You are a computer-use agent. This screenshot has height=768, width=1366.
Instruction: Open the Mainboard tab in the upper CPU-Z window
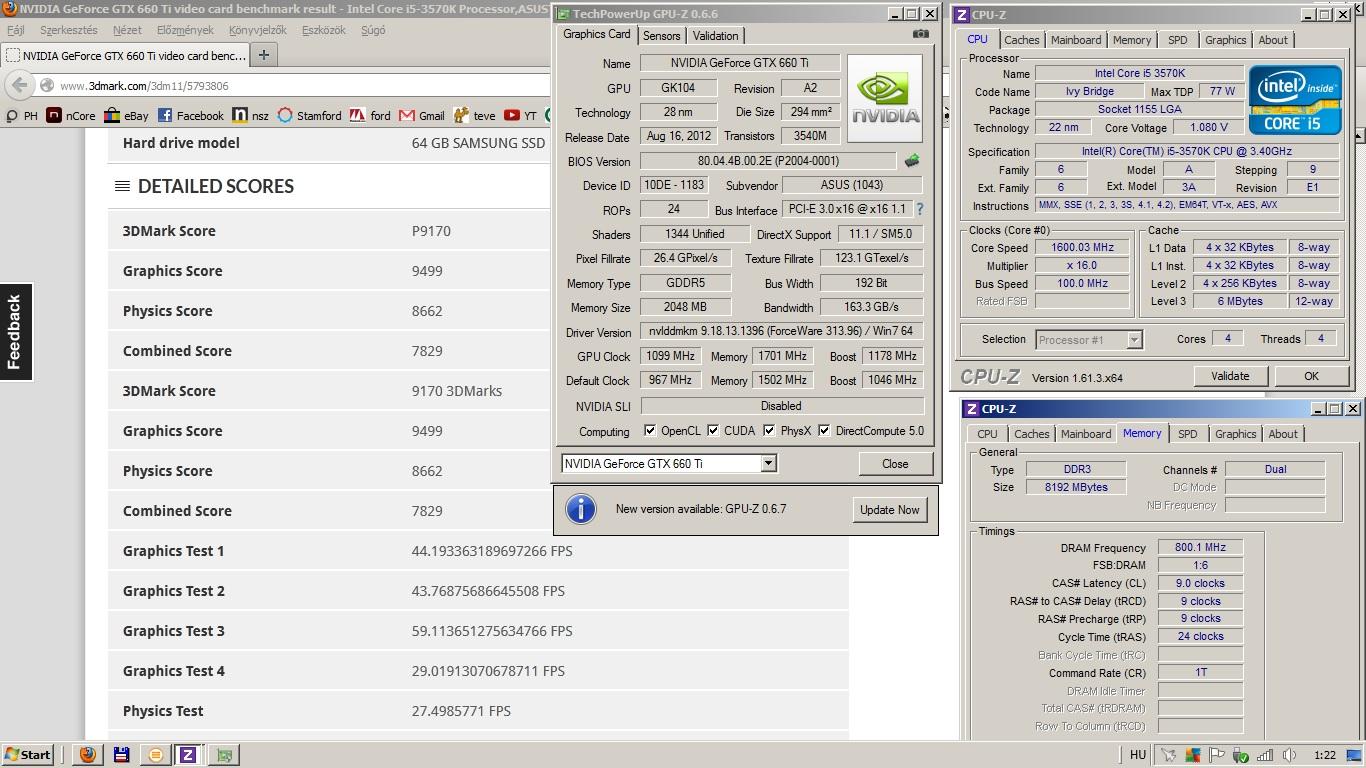tap(1076, 40)
